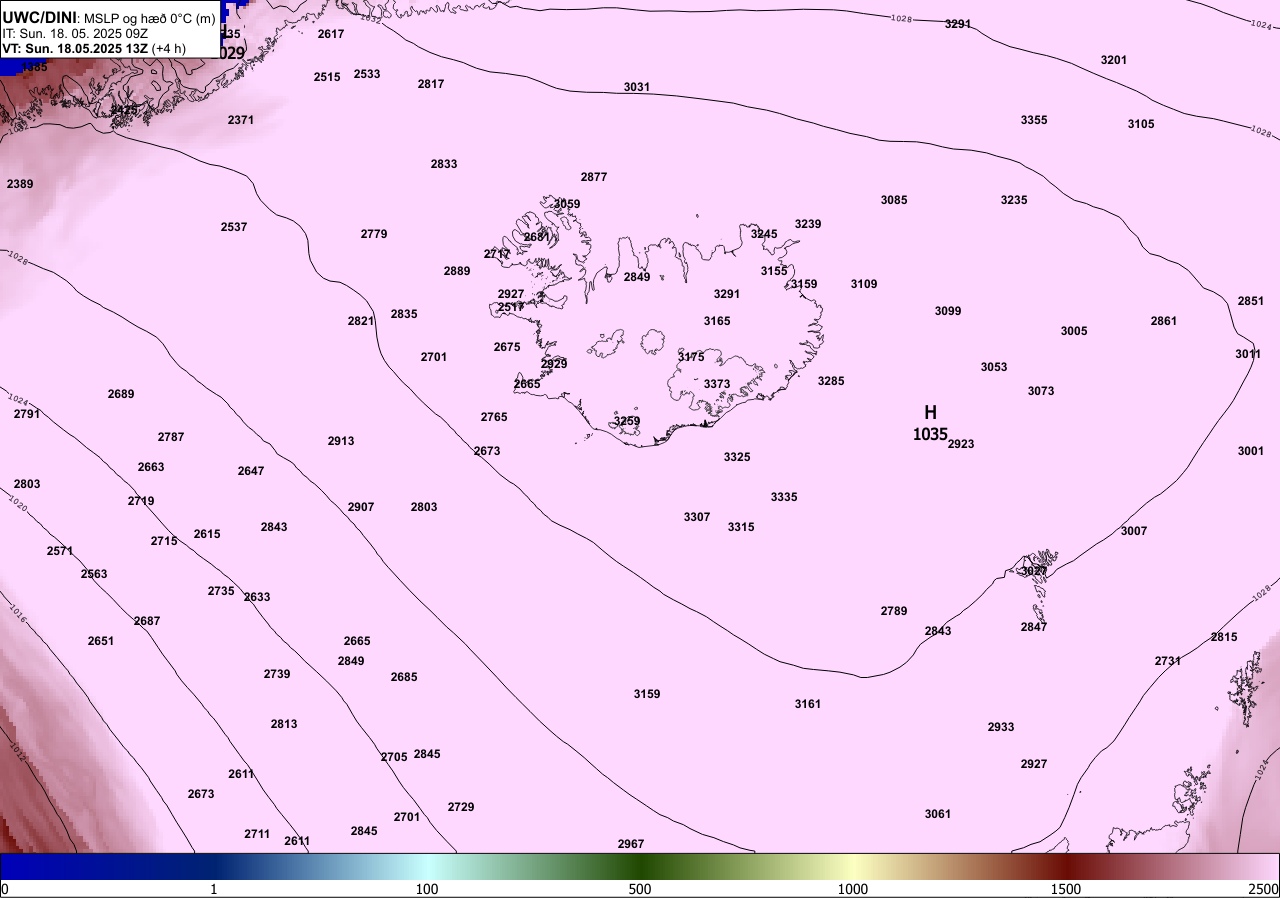1280x898 pixels.
Task: Click the map value 3099
Action: 948,311
